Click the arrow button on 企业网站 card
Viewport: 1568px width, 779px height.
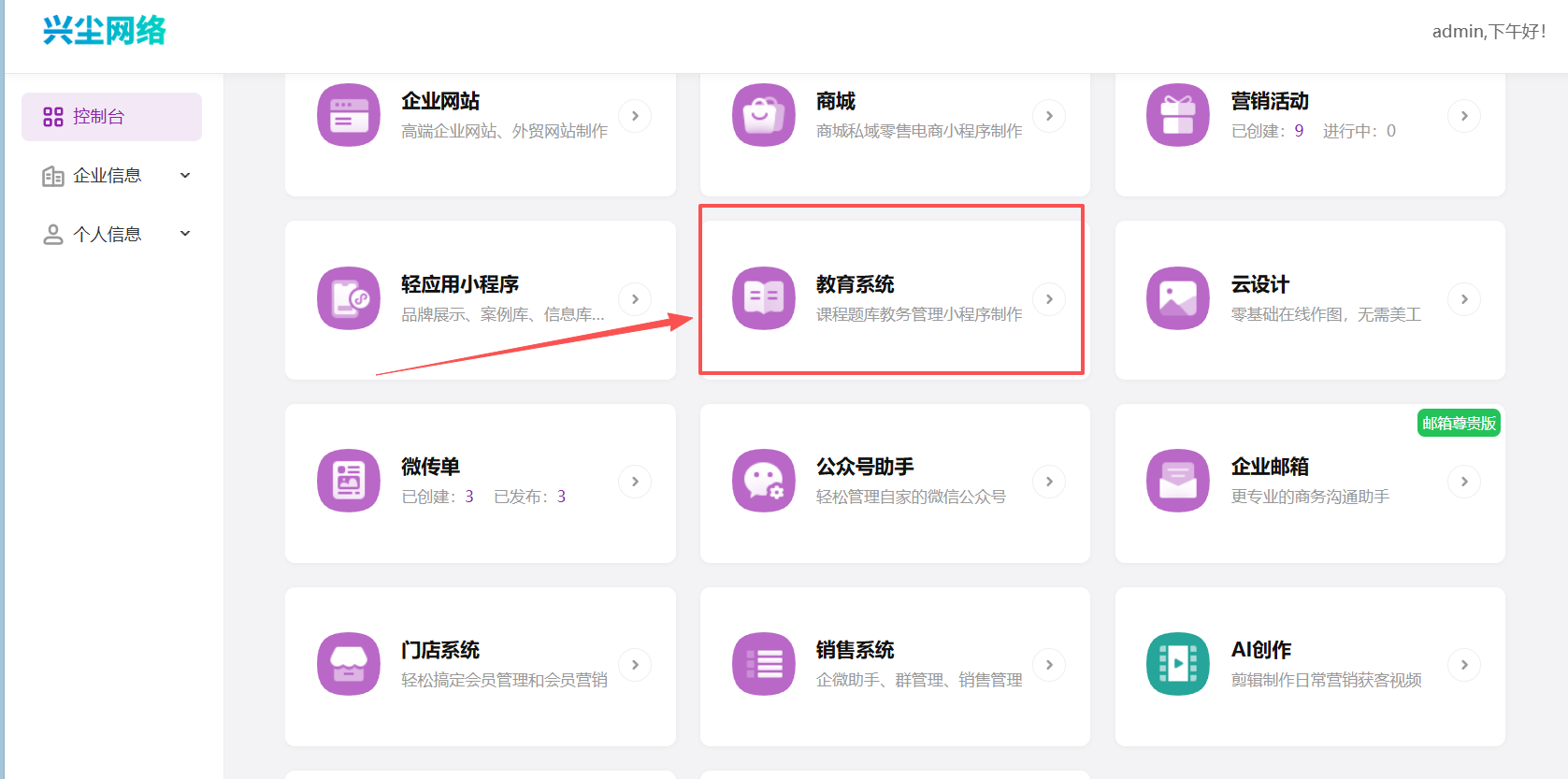pos(635,116)
